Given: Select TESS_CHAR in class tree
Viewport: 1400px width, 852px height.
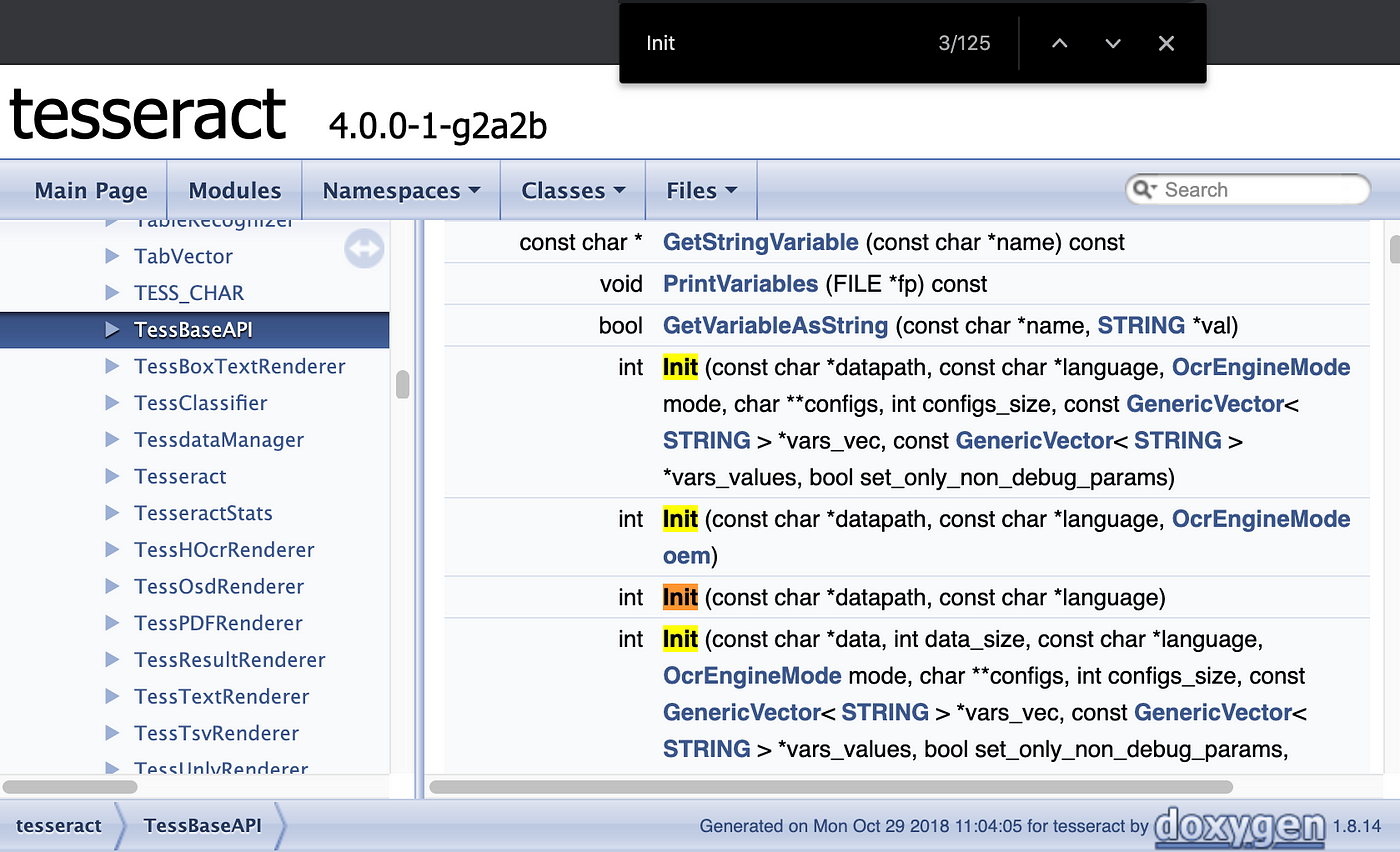Looking at the screenshot, I should [x=189, y=293].
